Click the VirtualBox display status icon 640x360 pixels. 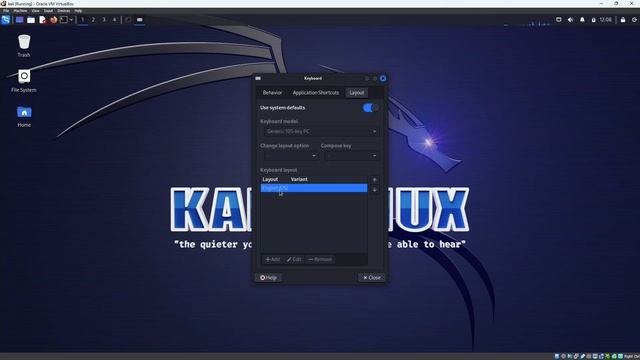coord(595,356)
